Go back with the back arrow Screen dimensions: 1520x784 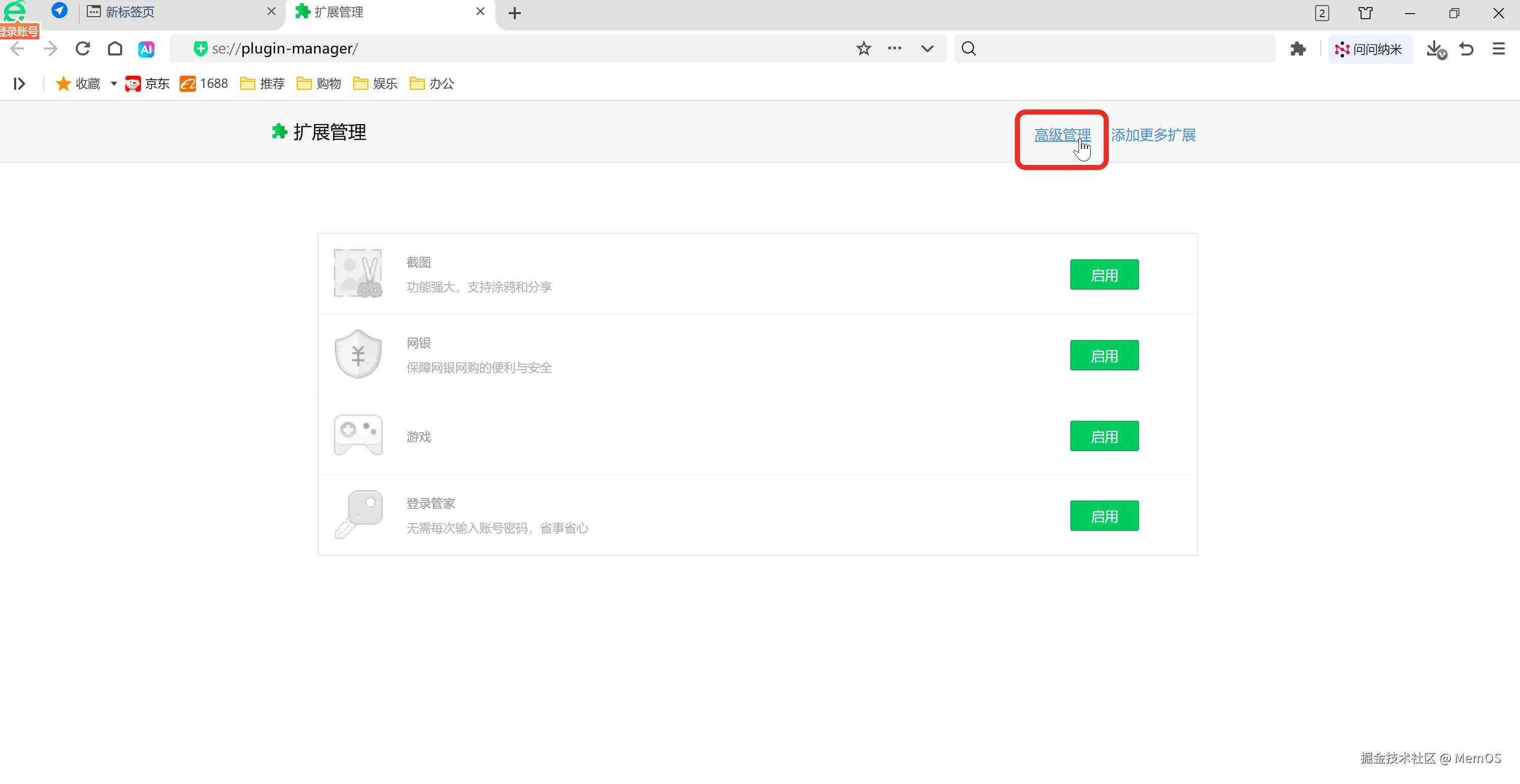17,48
